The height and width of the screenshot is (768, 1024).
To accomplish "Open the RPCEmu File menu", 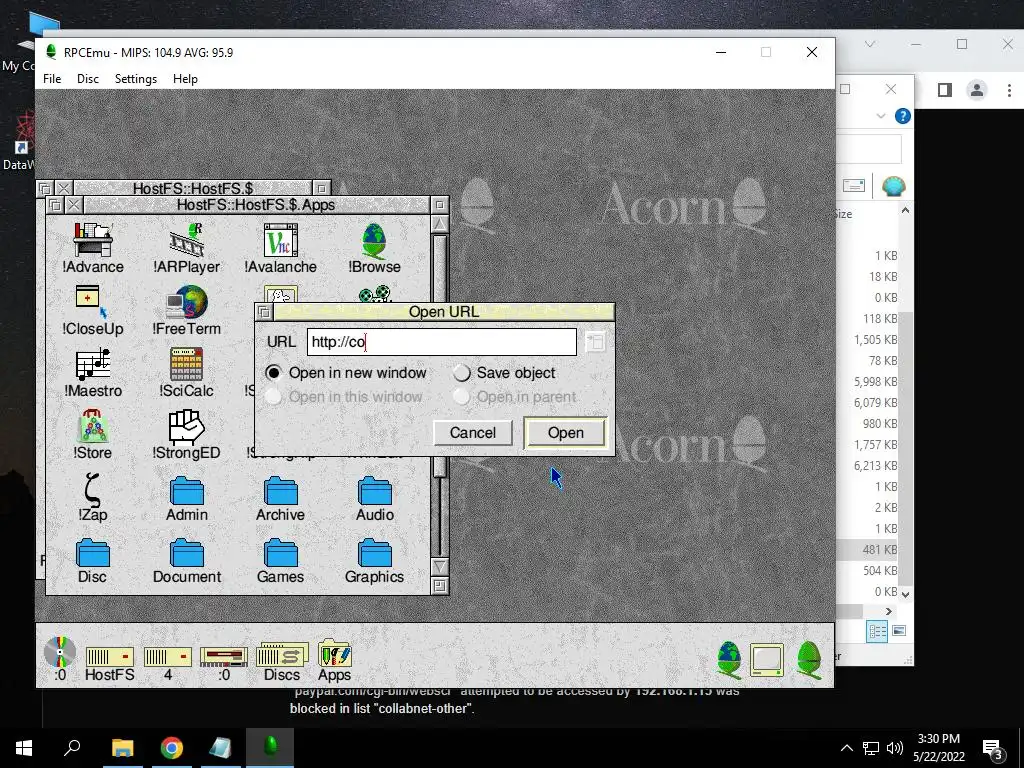I will [52, 78].
